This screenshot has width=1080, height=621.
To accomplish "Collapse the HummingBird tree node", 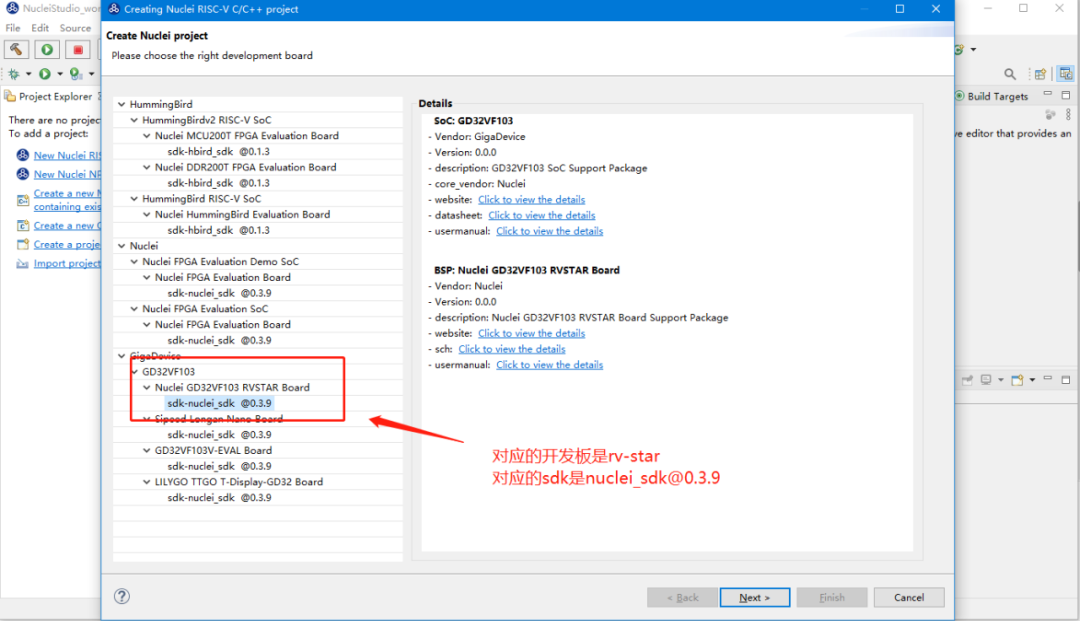I will click(x=122, y=104).
